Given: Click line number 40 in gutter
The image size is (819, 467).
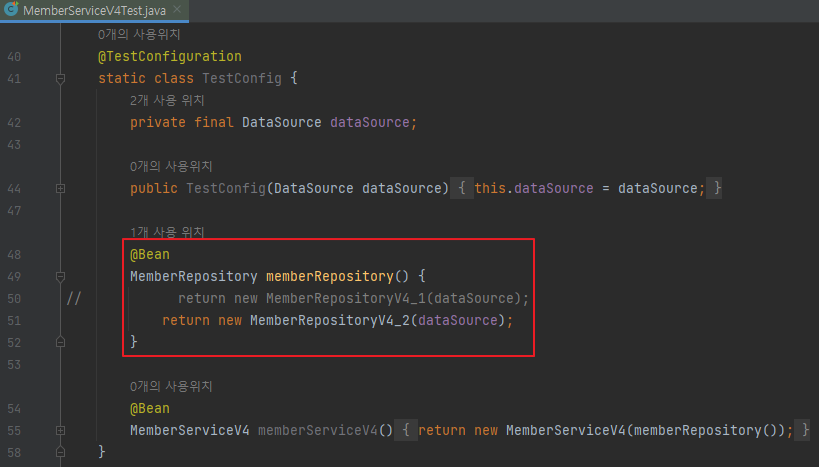Looking at the screenshot, I should coord(14,56).
